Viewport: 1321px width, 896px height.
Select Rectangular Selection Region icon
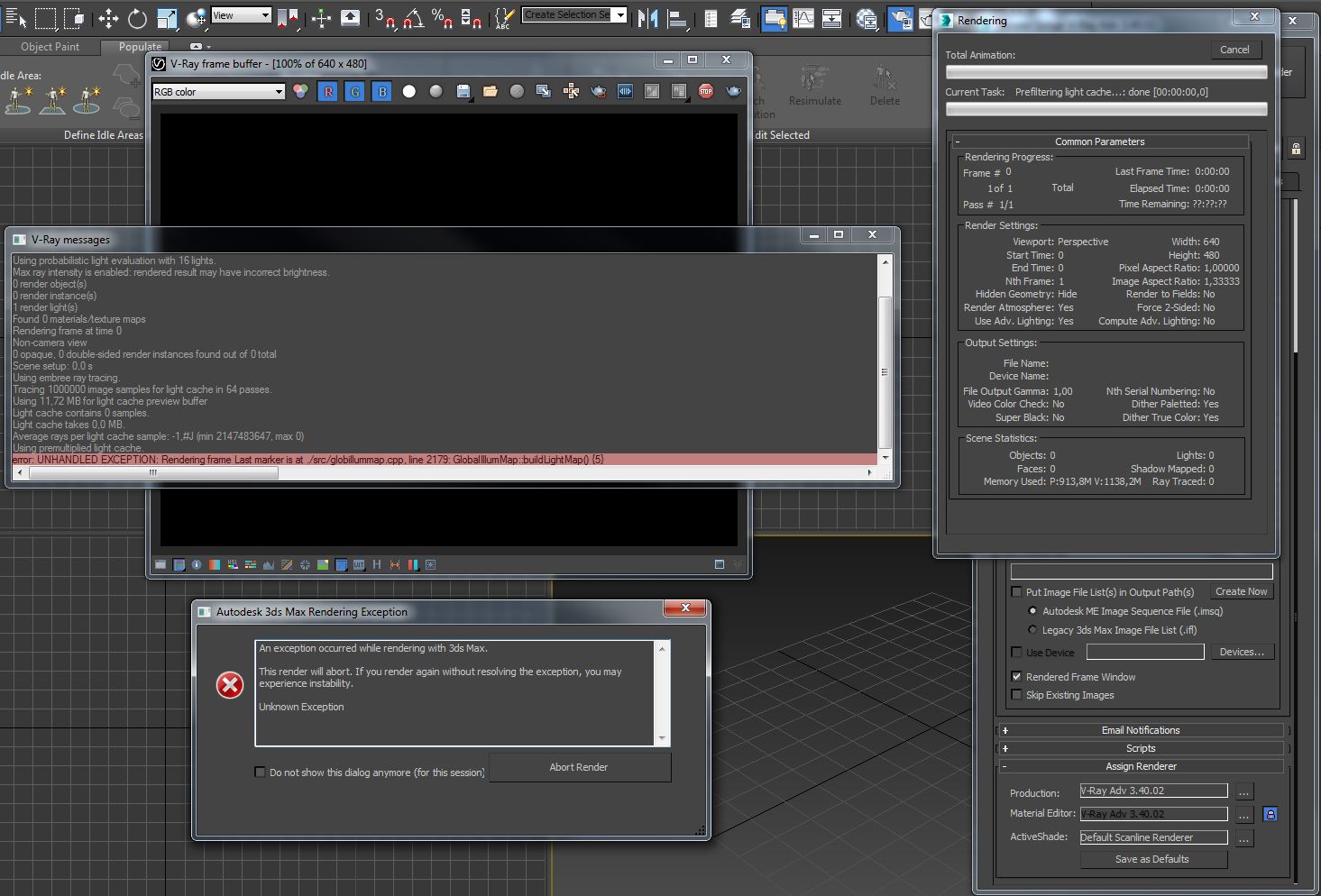click(45, 18)
